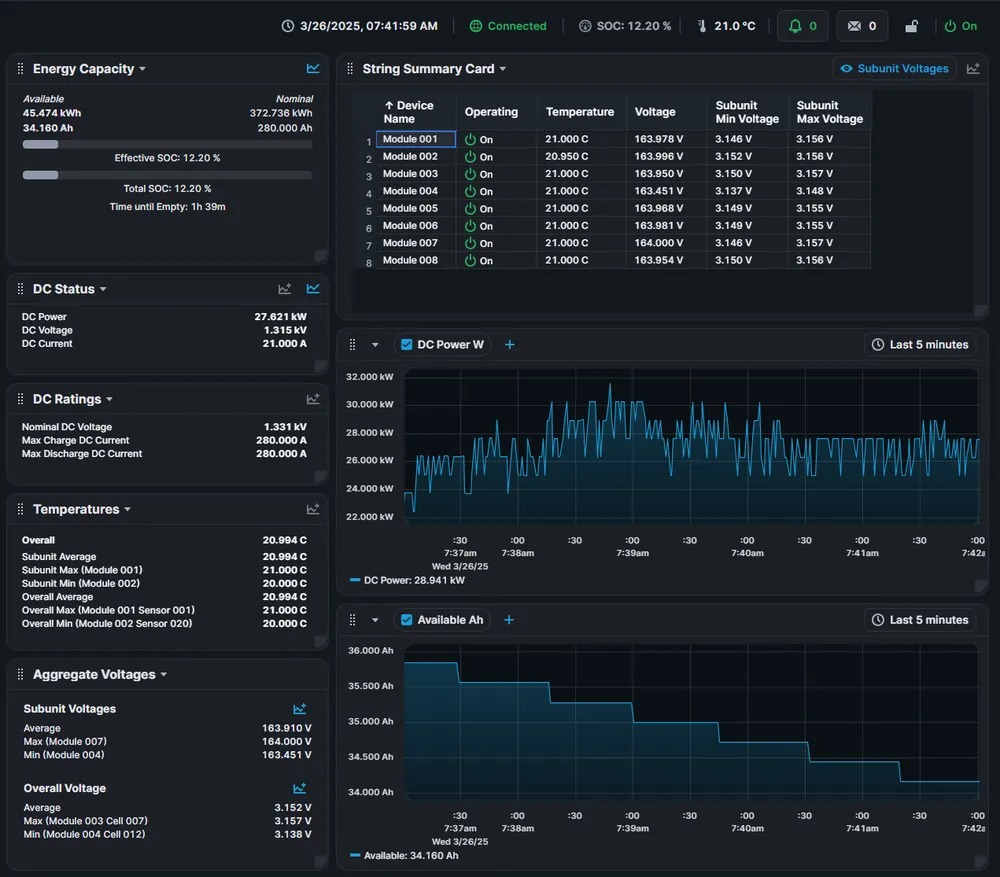Screen dimensions: 1000x877
Task: Sort by the Temperature column header
Action: (580, 112)
